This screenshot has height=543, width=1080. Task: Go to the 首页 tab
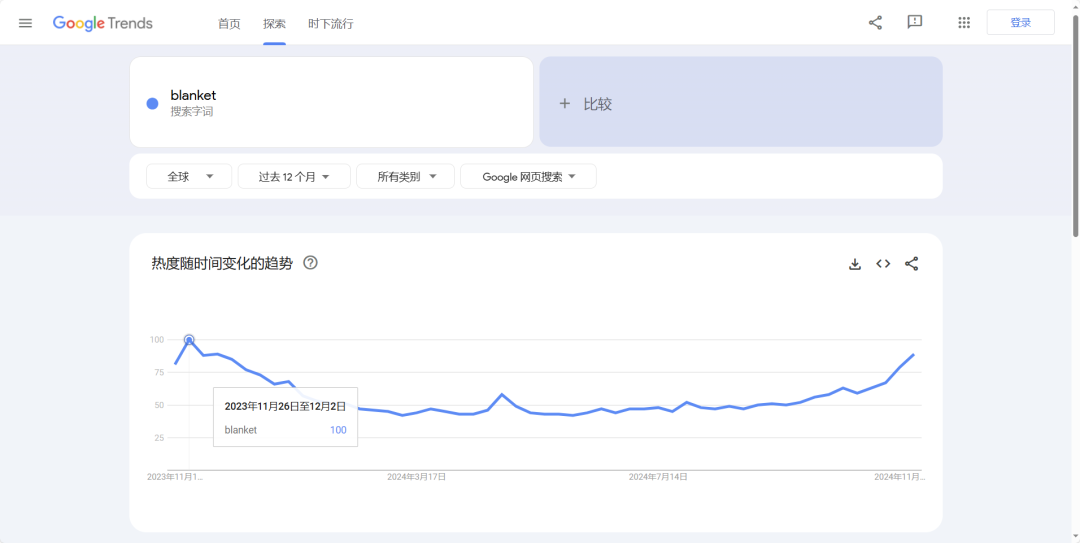point(229,24)
